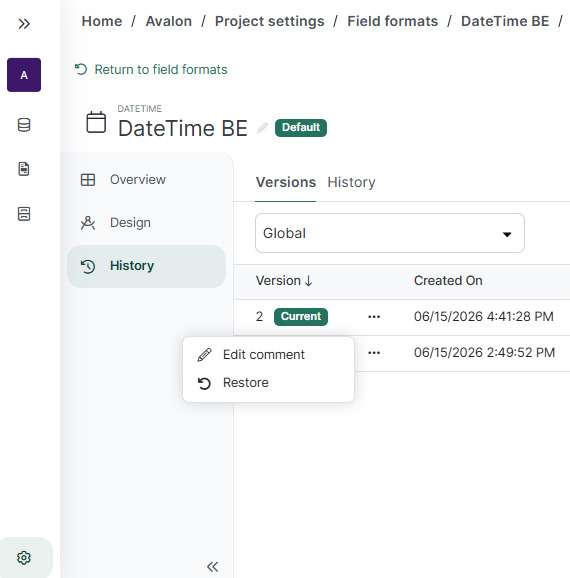The height and width of the screenshot is (578, 570).
Task: Switch to the History tab next to Versions
Action: pyautogui.click(x=351, y=182)
